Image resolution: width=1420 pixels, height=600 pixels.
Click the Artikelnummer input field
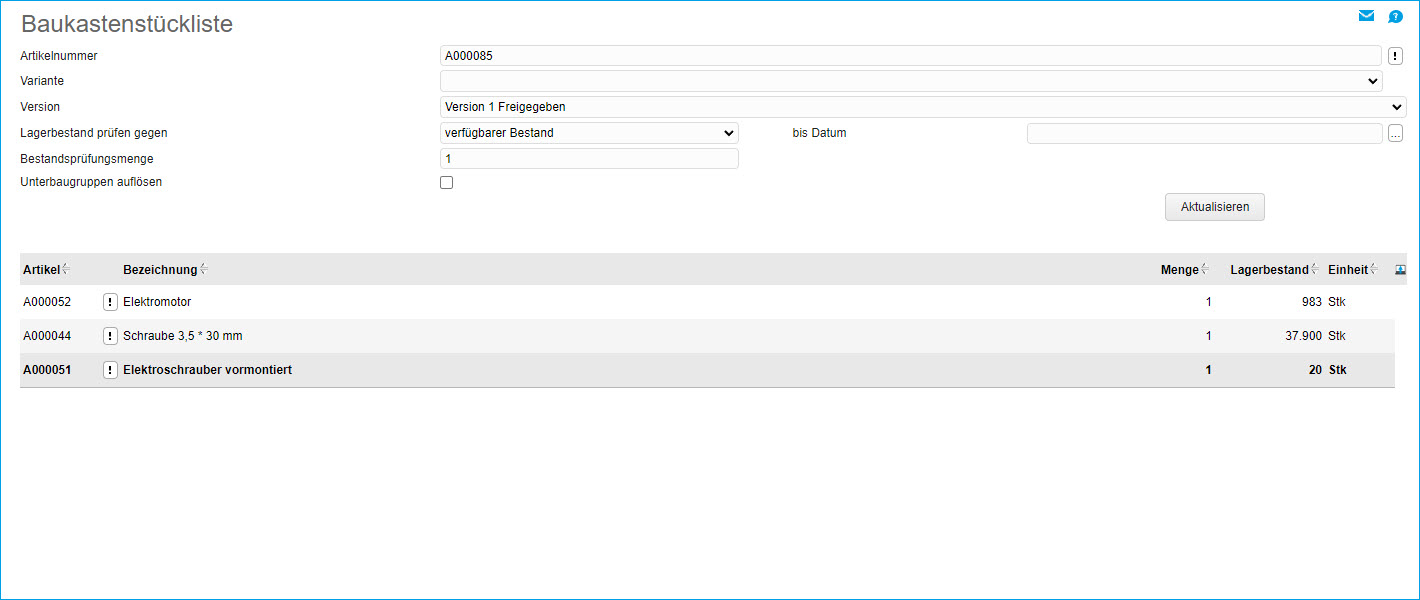(x=910, y=56)
